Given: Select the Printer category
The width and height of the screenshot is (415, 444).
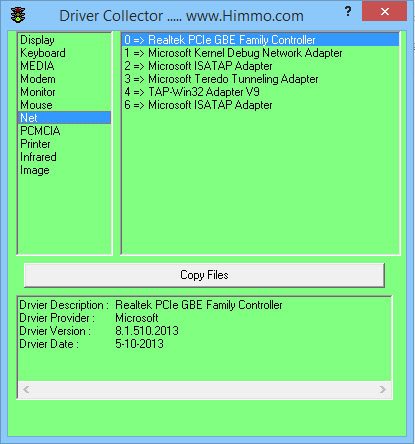Looking at the screenshot, I should [64, 144].
